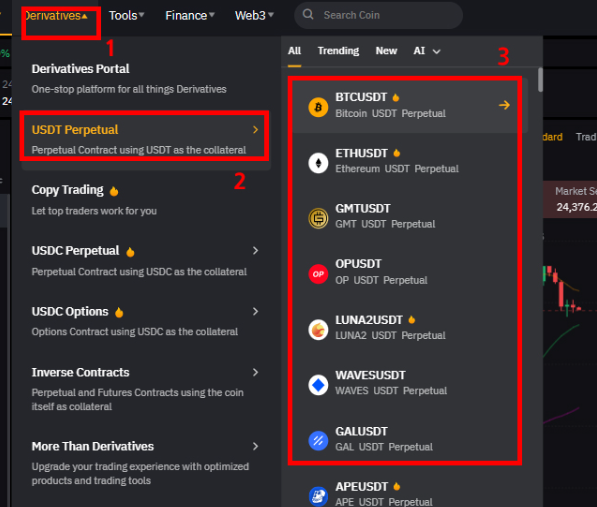Click the GMT coin icon

pyautogui.click(x=318, y=218)
